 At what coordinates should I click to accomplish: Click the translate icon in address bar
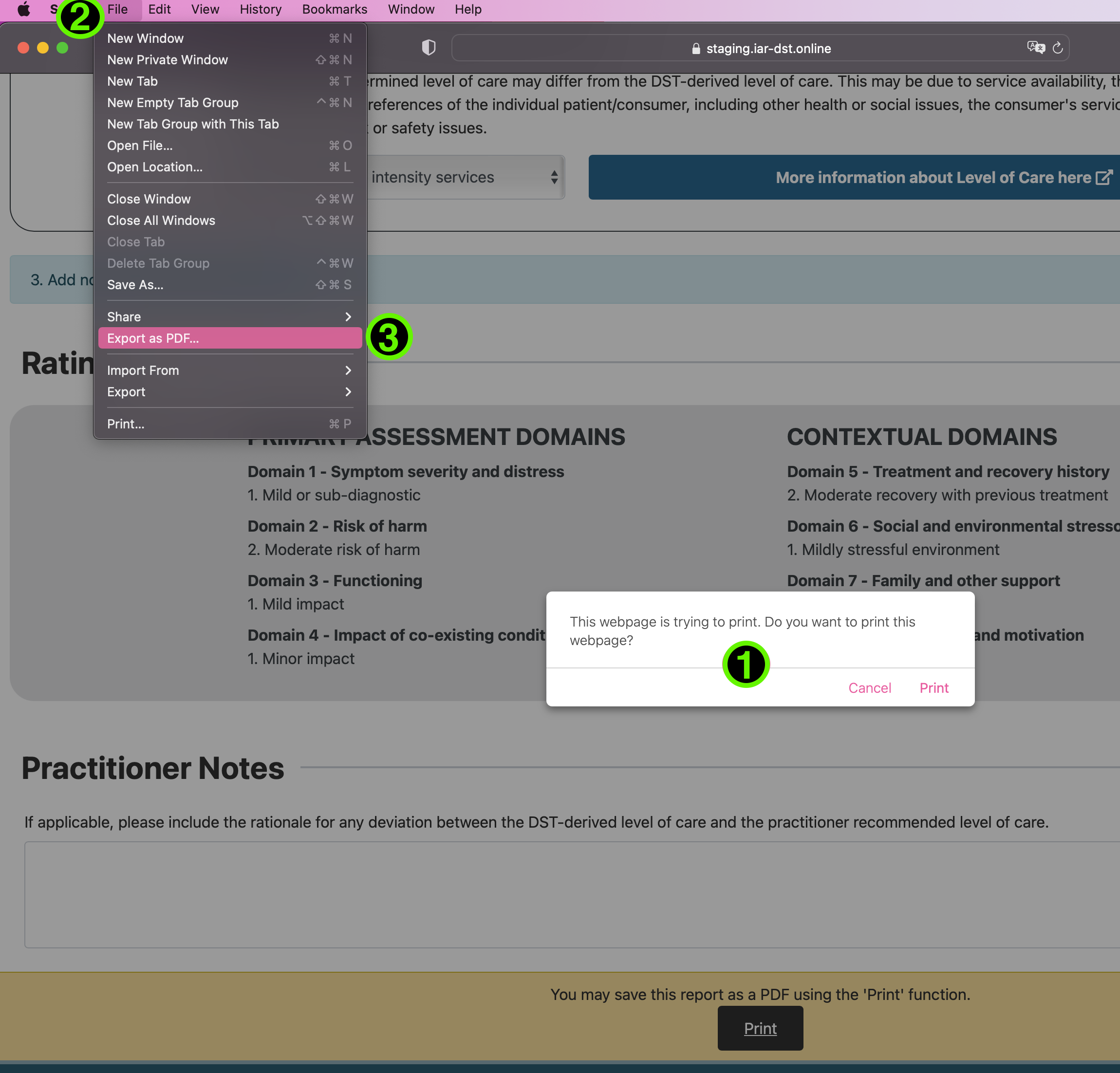1035,47
